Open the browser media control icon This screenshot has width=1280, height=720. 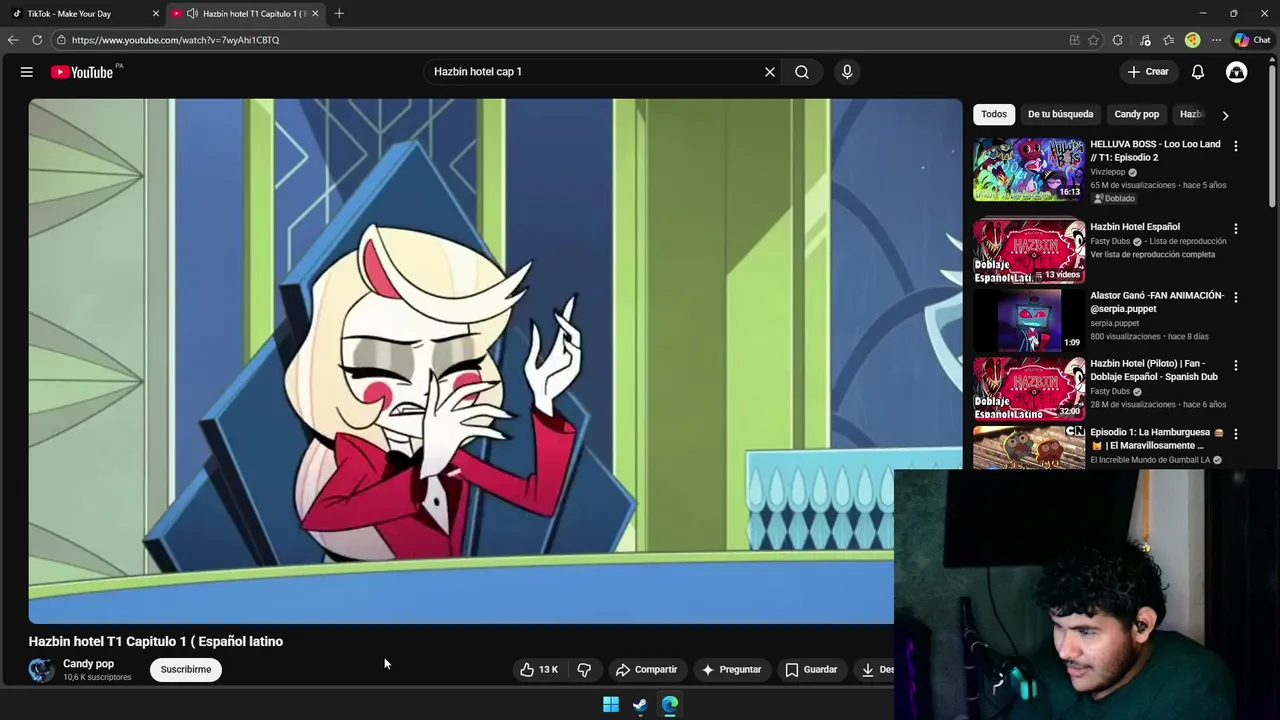pos(1145,40)
